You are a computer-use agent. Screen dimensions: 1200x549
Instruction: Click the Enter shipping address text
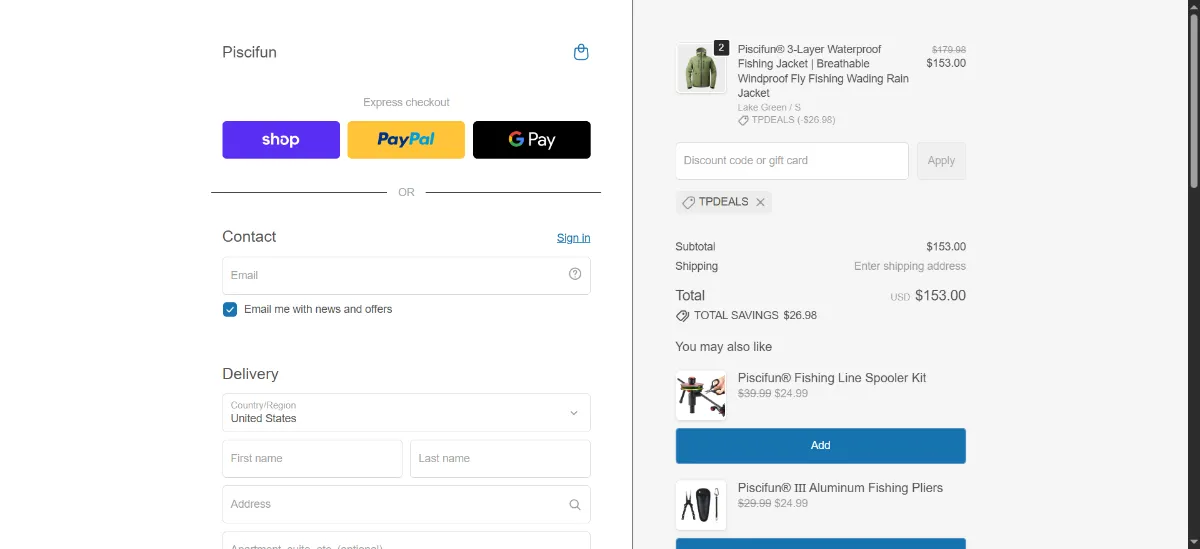coord(910,266)
